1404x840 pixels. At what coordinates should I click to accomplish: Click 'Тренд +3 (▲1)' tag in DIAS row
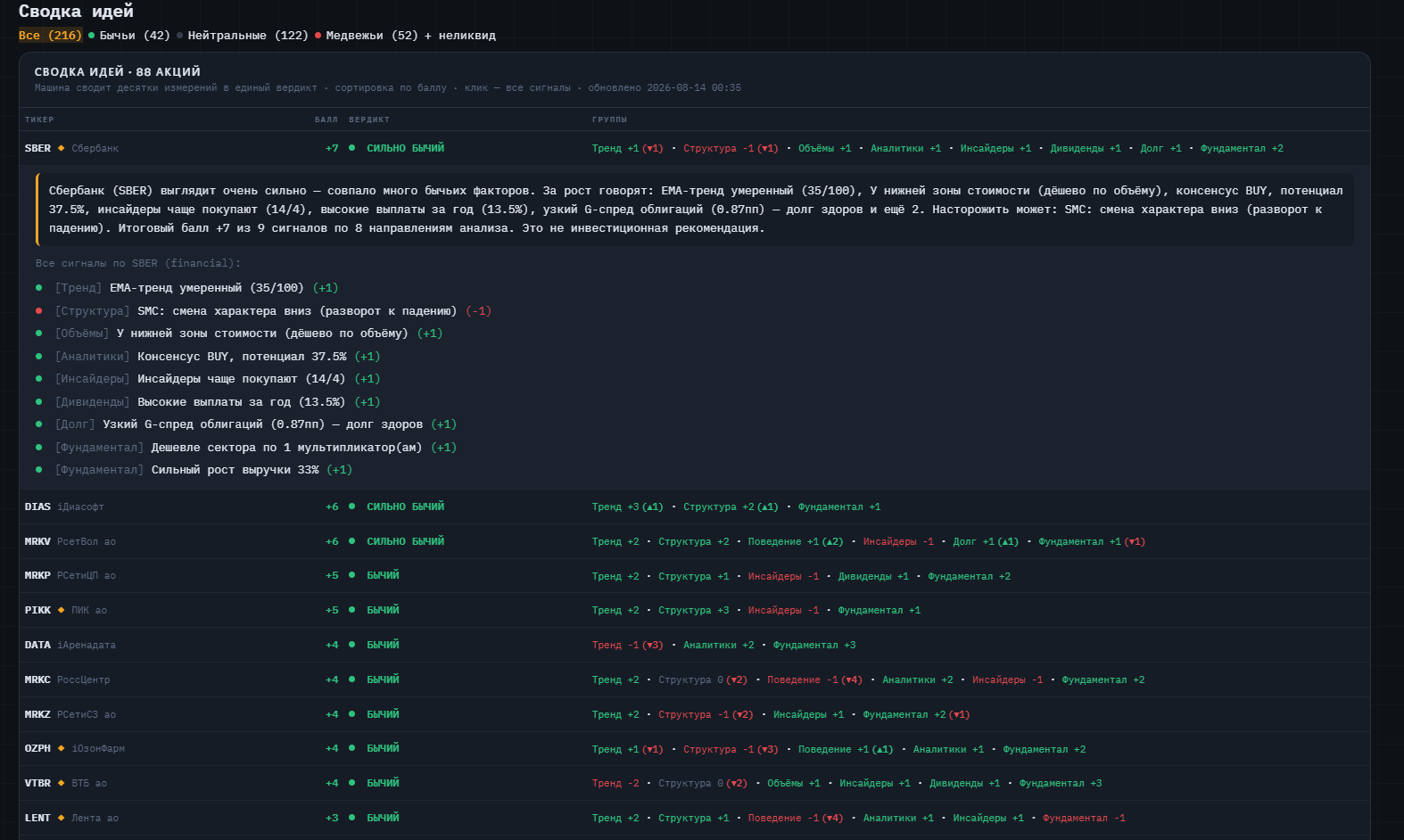[x=628, y=506]
